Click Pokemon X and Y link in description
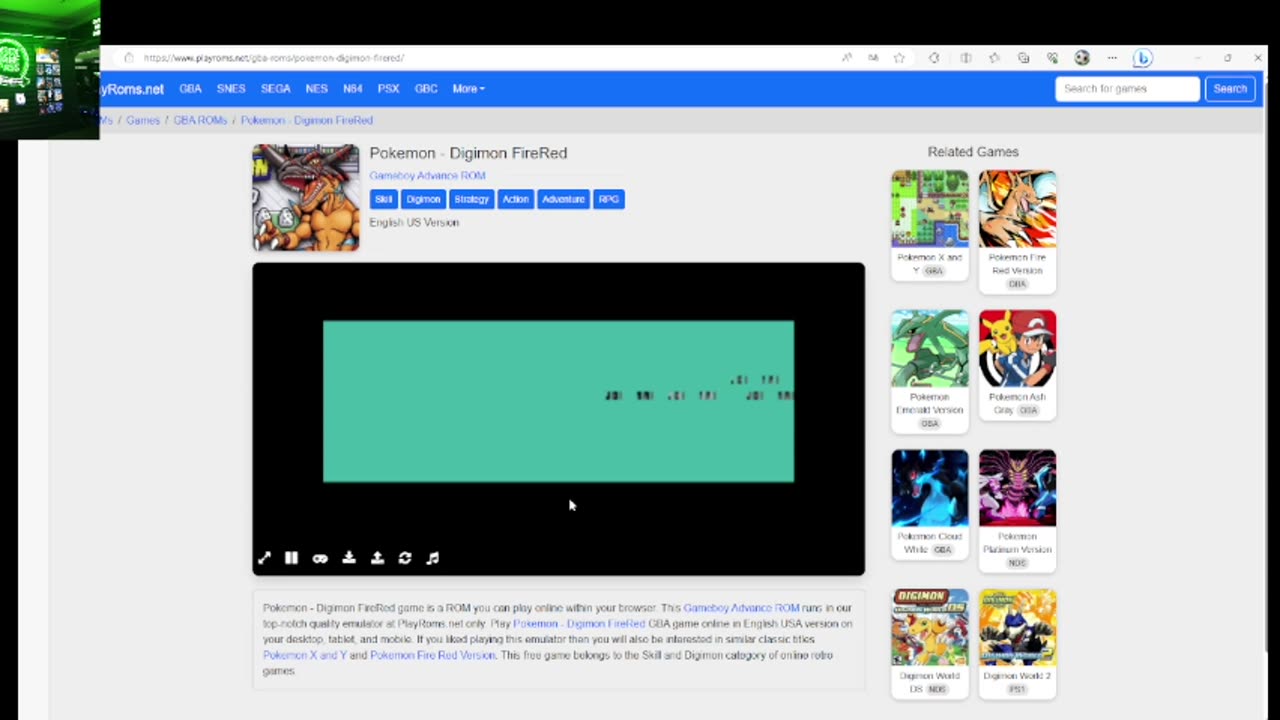 (x=305, y=655)
